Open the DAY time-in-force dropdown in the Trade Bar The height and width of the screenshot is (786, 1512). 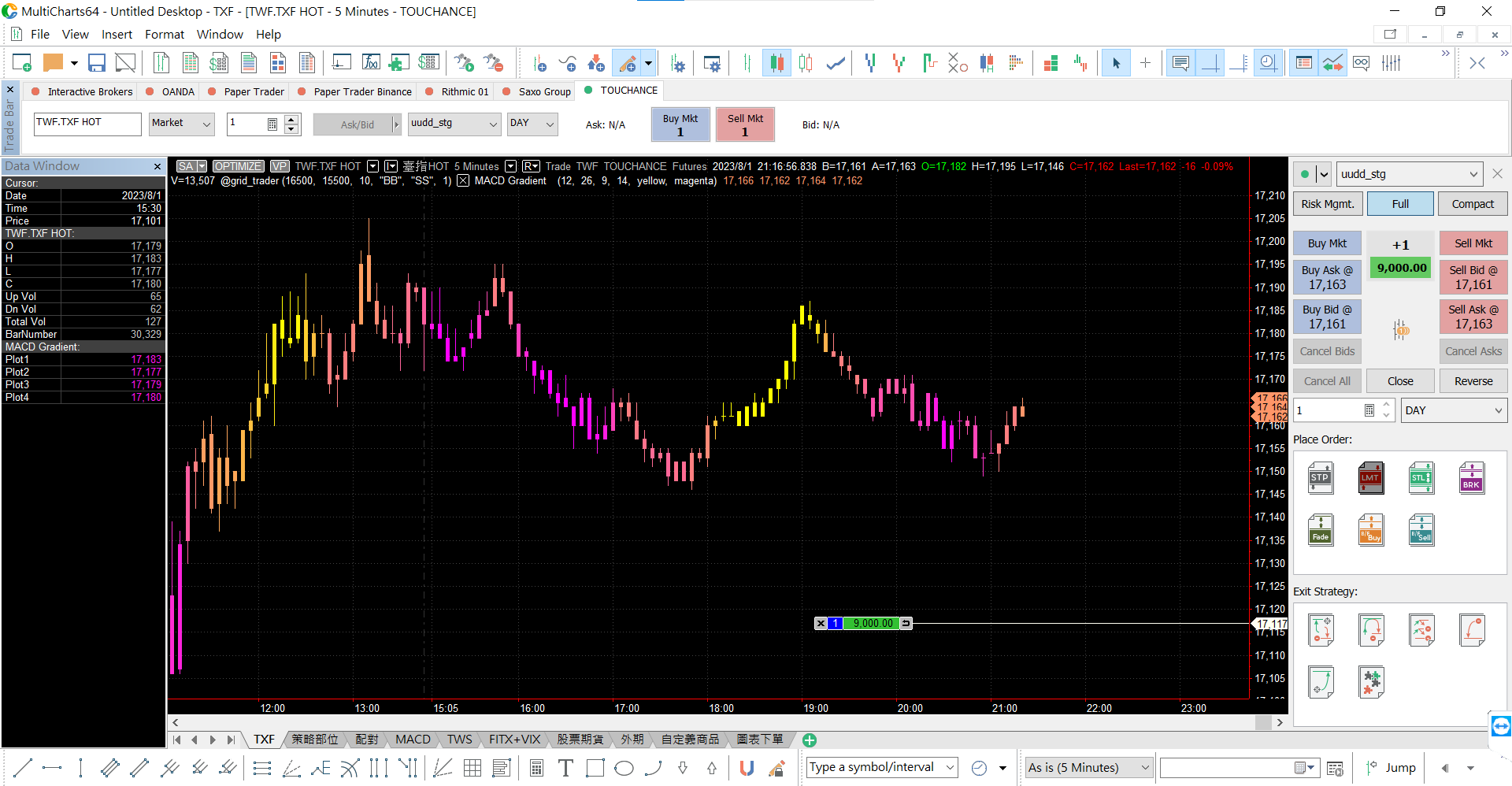532,123
